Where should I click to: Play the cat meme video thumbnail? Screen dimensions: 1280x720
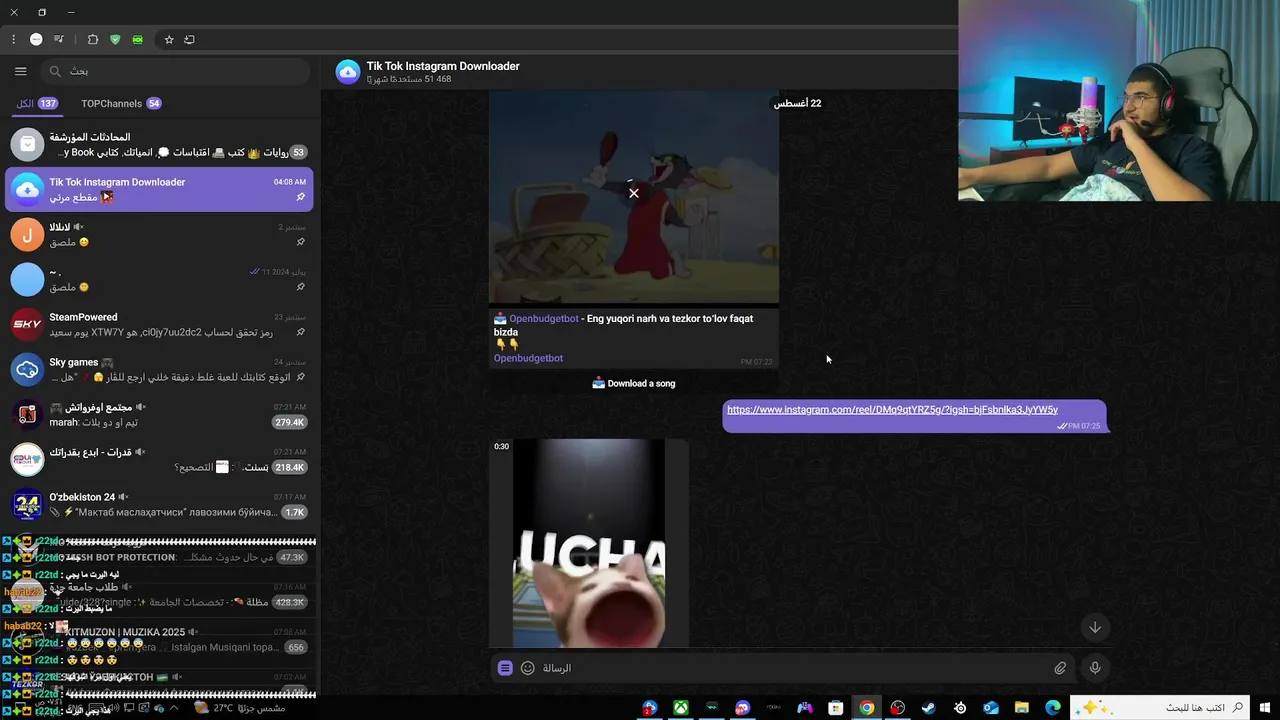589,543
